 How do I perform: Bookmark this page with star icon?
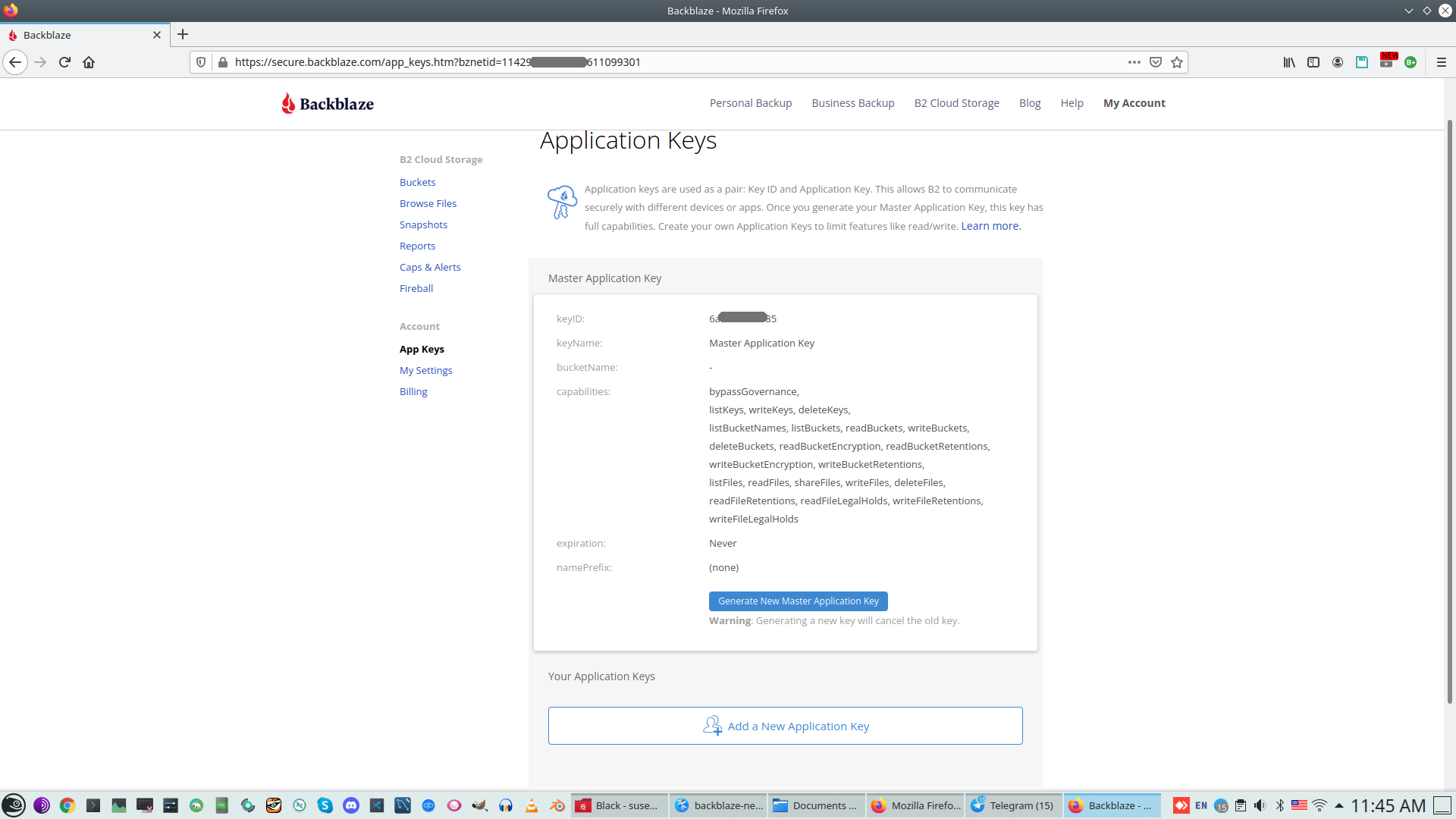(1176, 62)
